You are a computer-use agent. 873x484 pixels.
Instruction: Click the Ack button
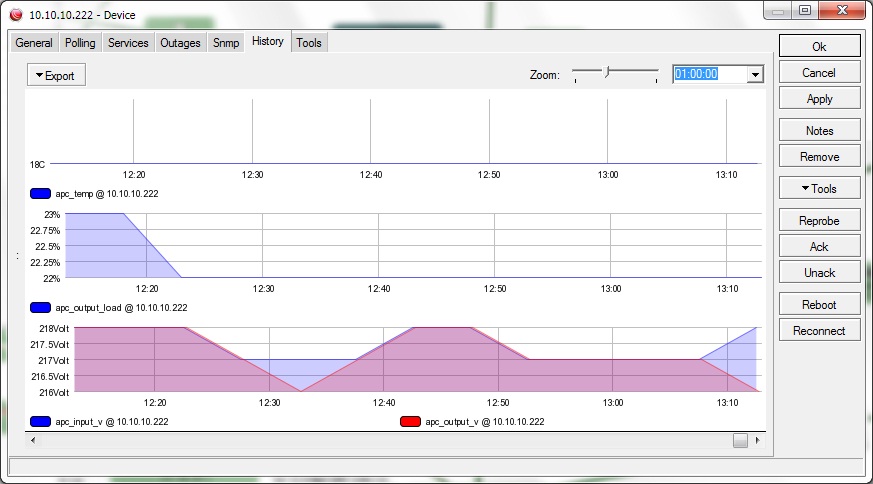coord(820,246)
